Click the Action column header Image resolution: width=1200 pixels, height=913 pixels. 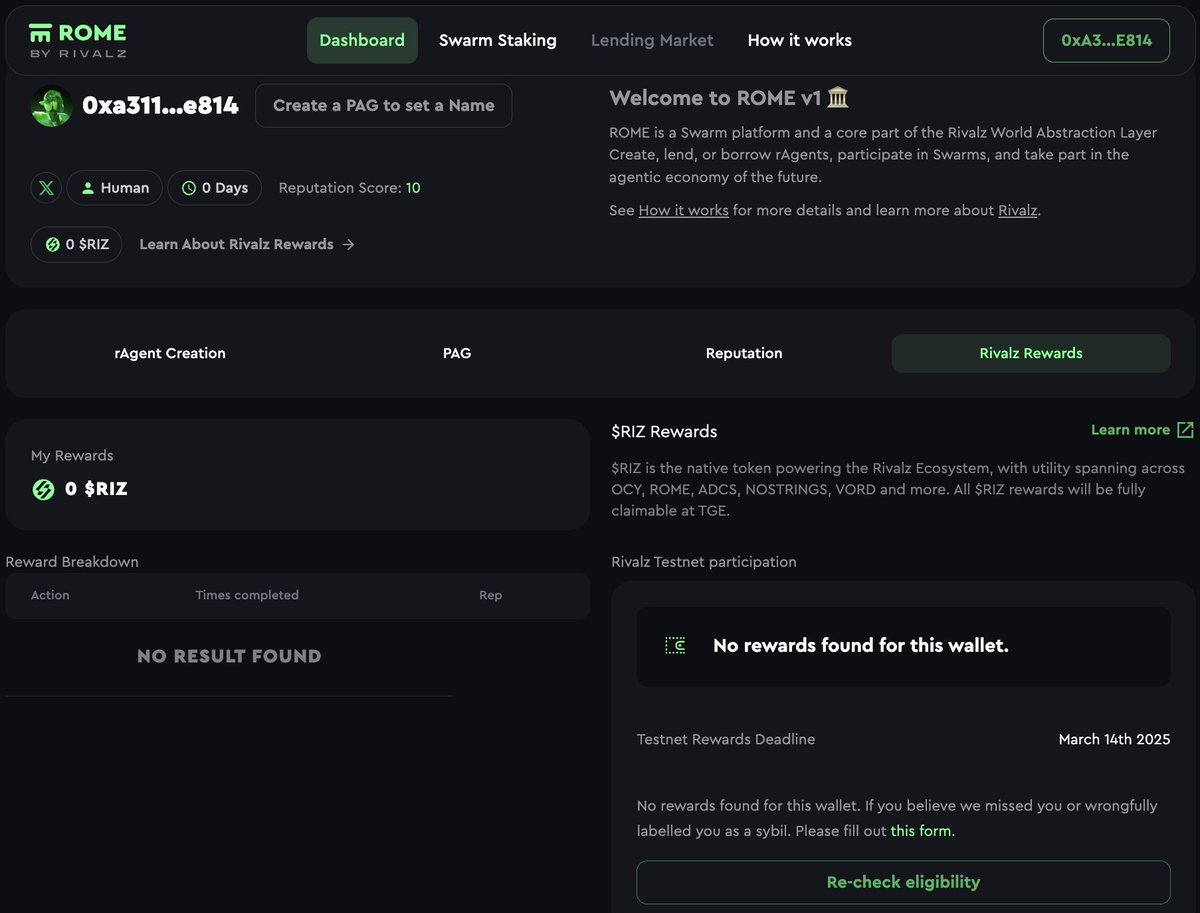(50, 595)
